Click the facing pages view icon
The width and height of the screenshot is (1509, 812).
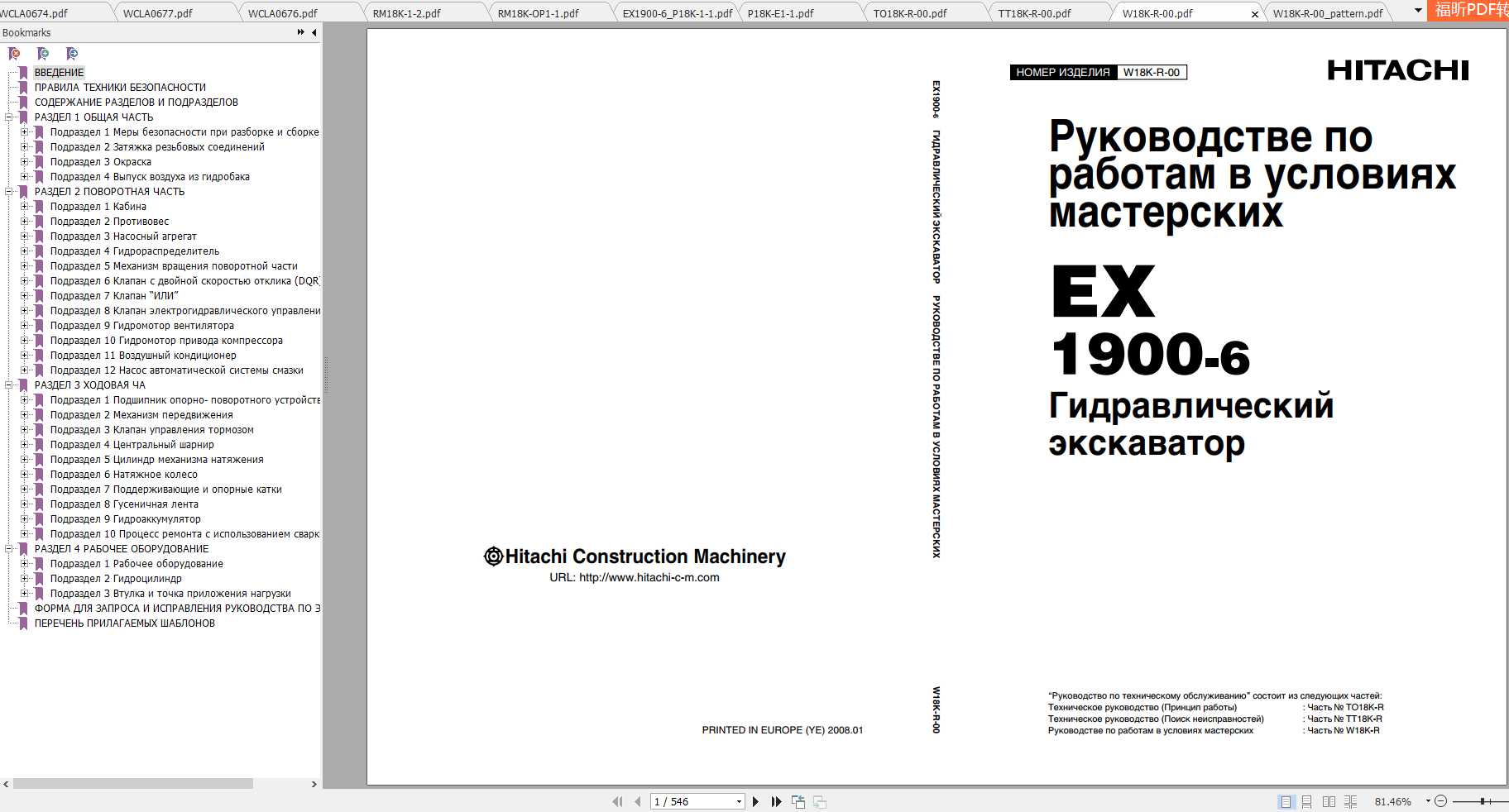click(1329, 801)
